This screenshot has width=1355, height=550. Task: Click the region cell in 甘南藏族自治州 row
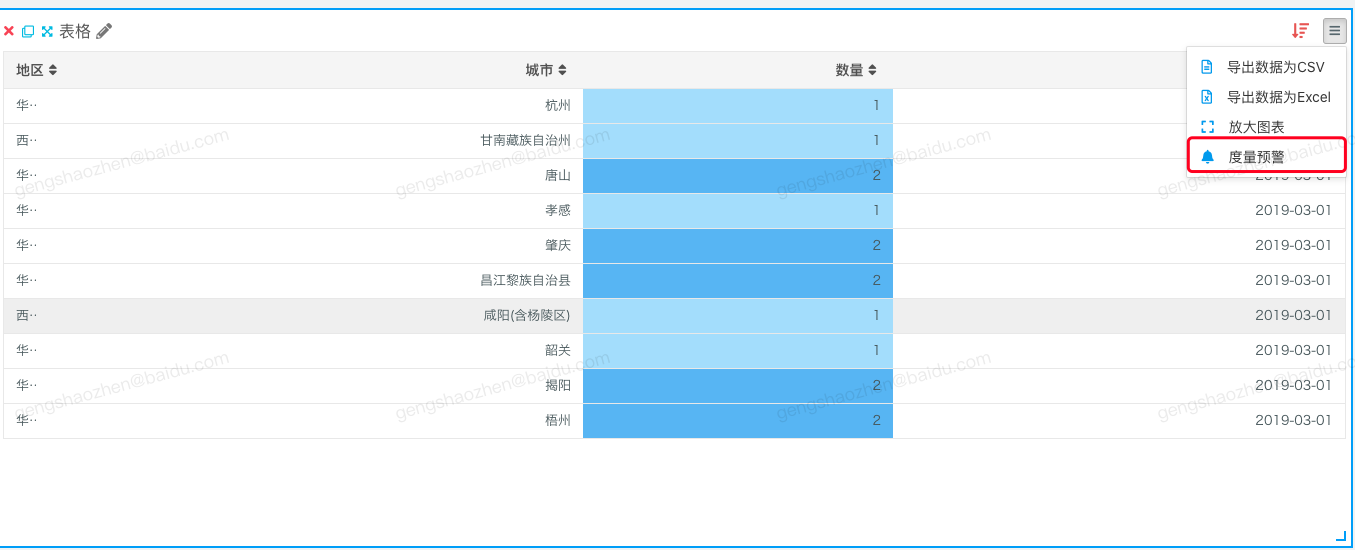click(x=26, y=141)
